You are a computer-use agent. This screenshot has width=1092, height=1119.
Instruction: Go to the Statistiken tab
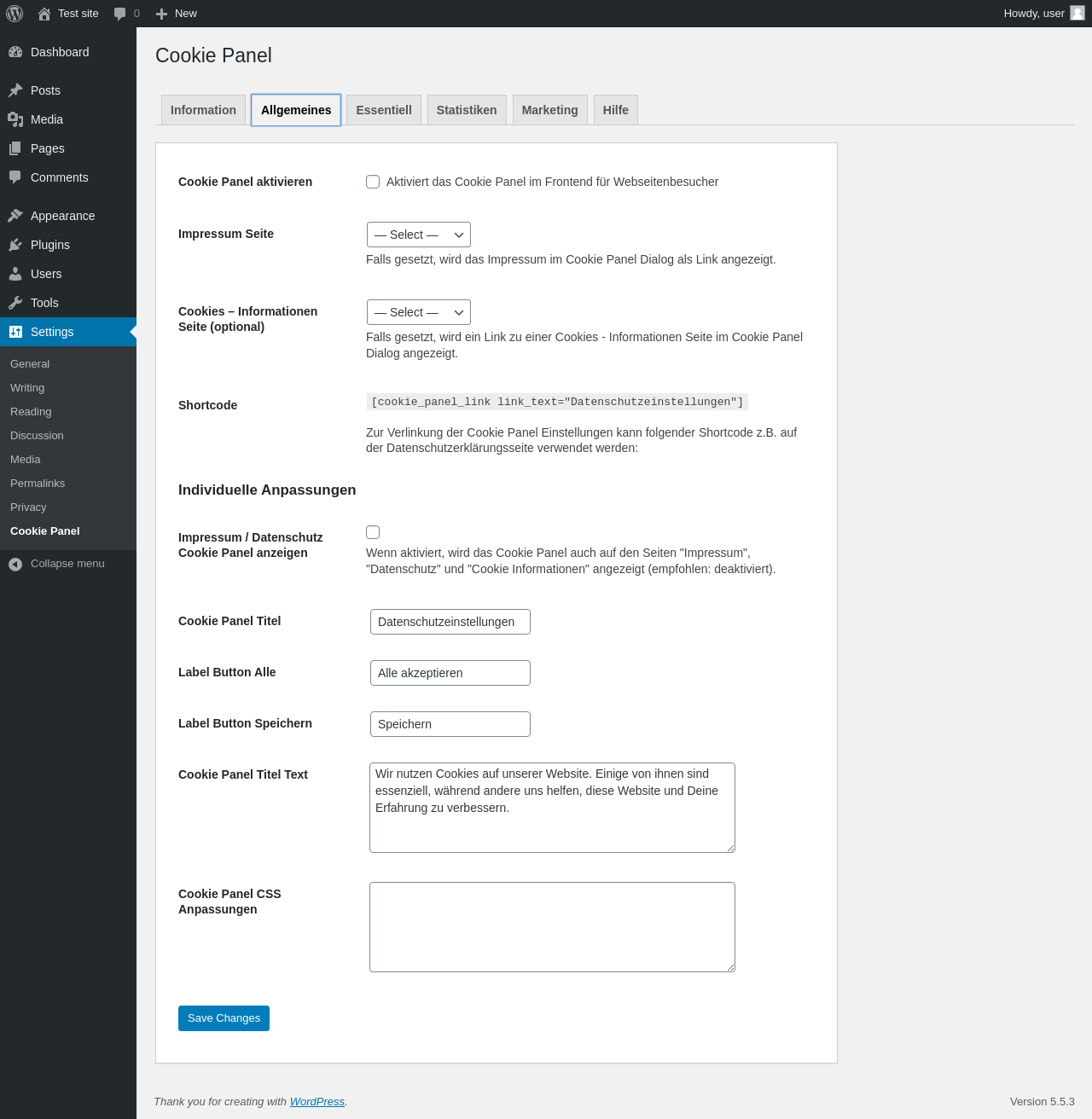[467, 110]
